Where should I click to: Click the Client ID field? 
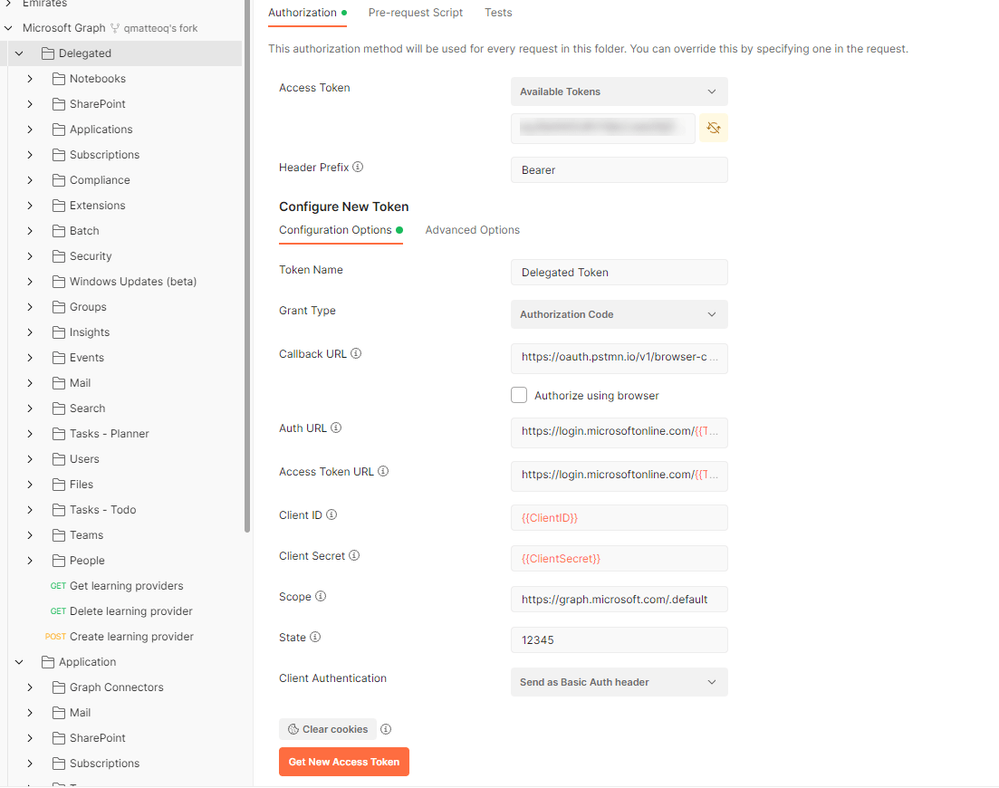(x=619, y=518)
